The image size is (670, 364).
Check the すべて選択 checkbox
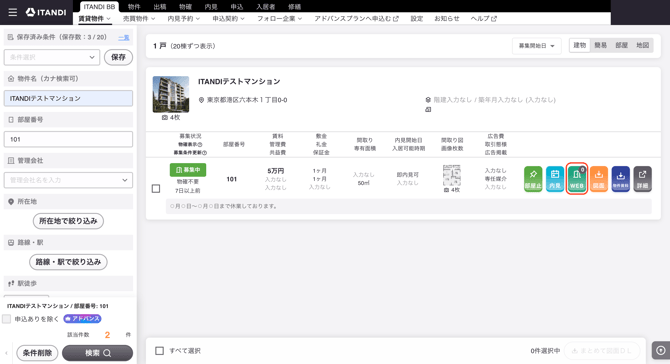pyautogui.click(x=159, y=351)
